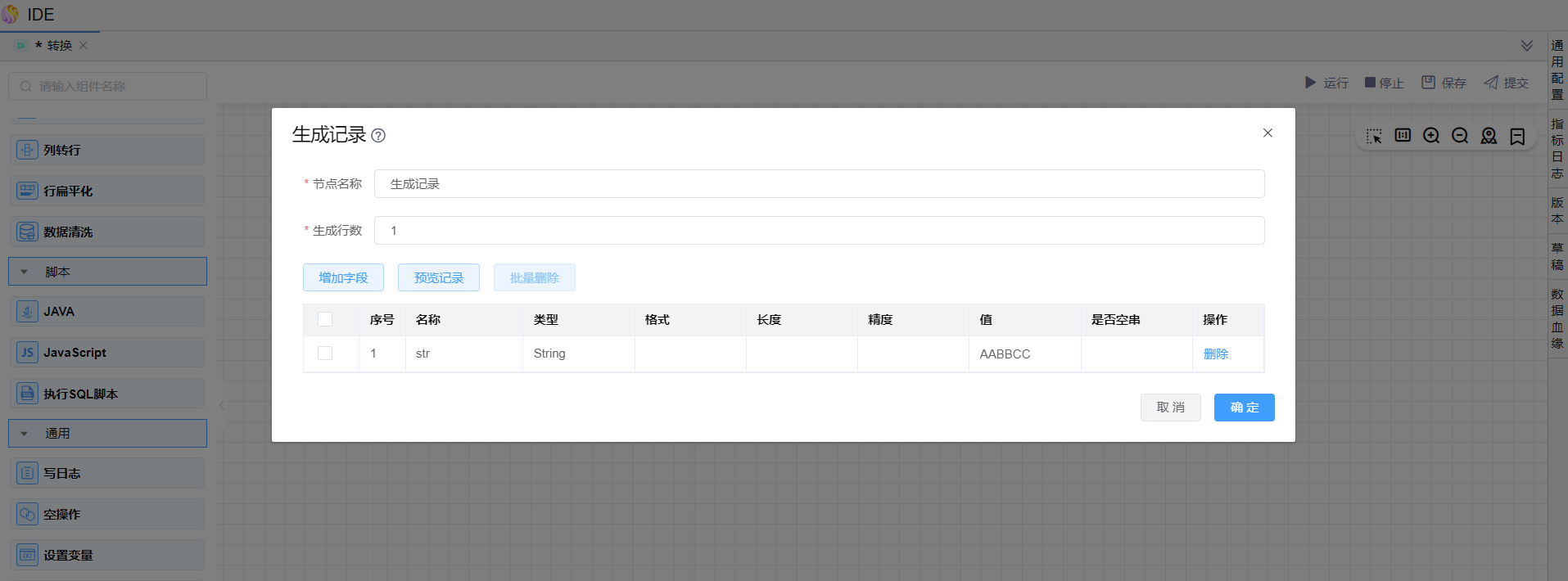This screenshot has width=1568, height=581.
Task: Check the checkbox for the str row
Action: (x=325, y=354)
